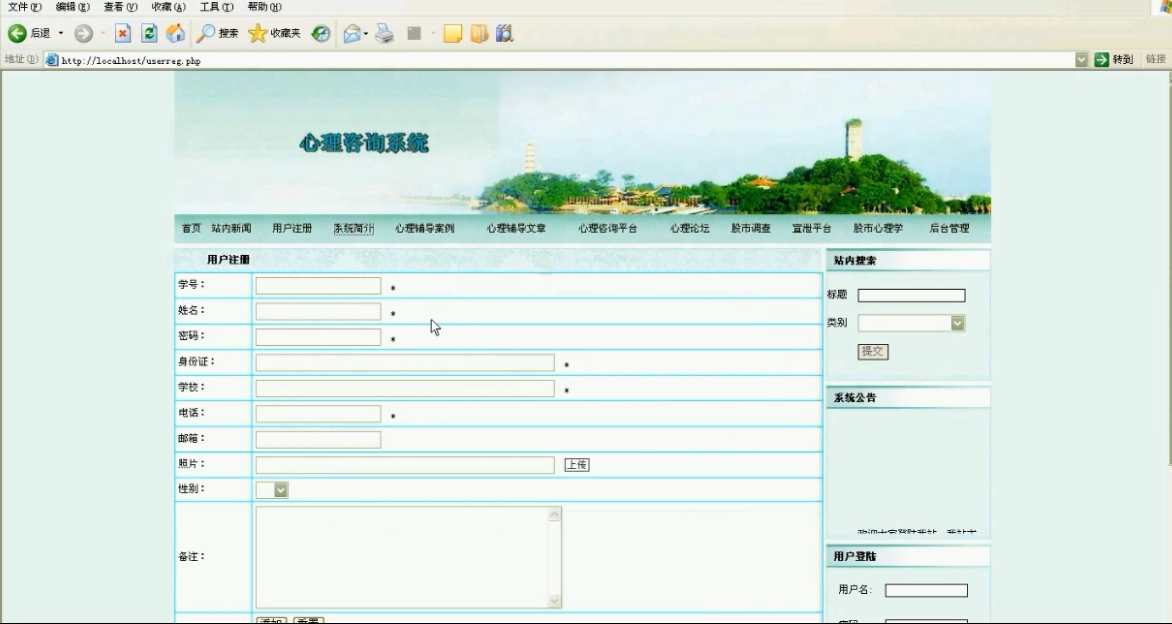Screen dimensions: 1172x624
Task: Click the Forward arrow icon
Action: pos(84,33)
